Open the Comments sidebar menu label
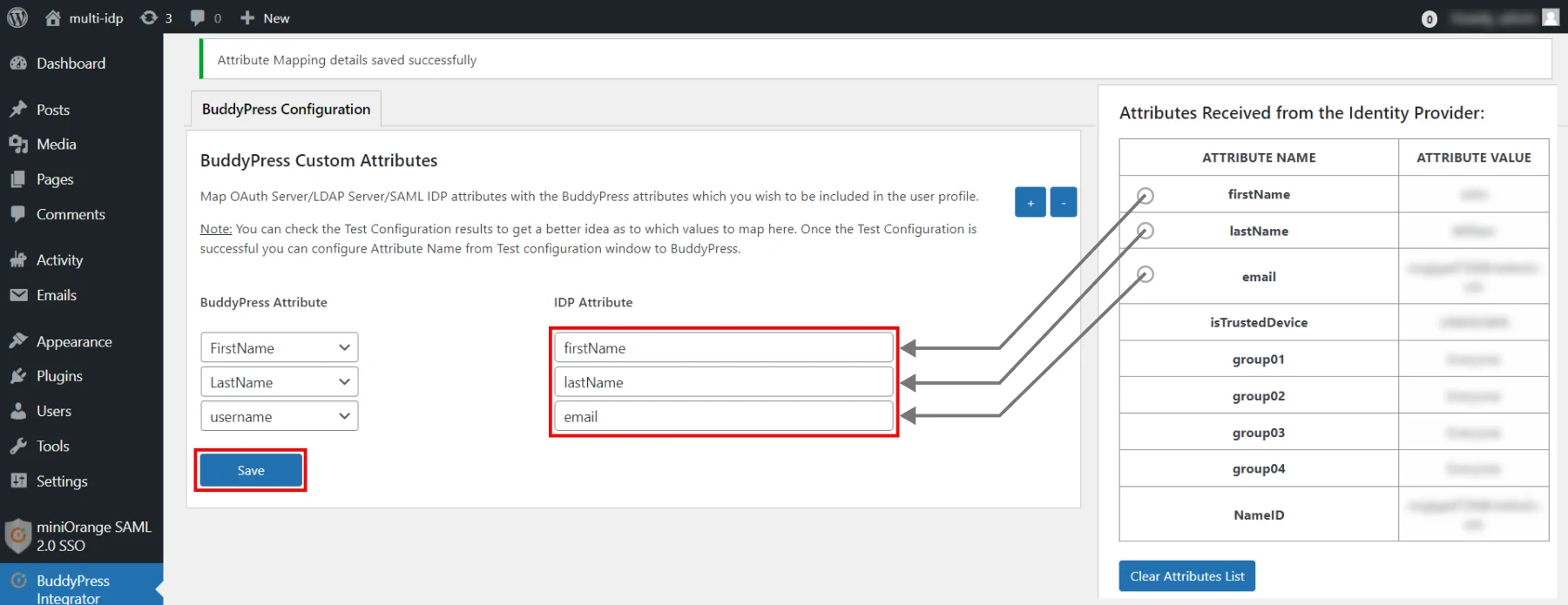This screenshot has width=1568, height=605. point(71,214)
